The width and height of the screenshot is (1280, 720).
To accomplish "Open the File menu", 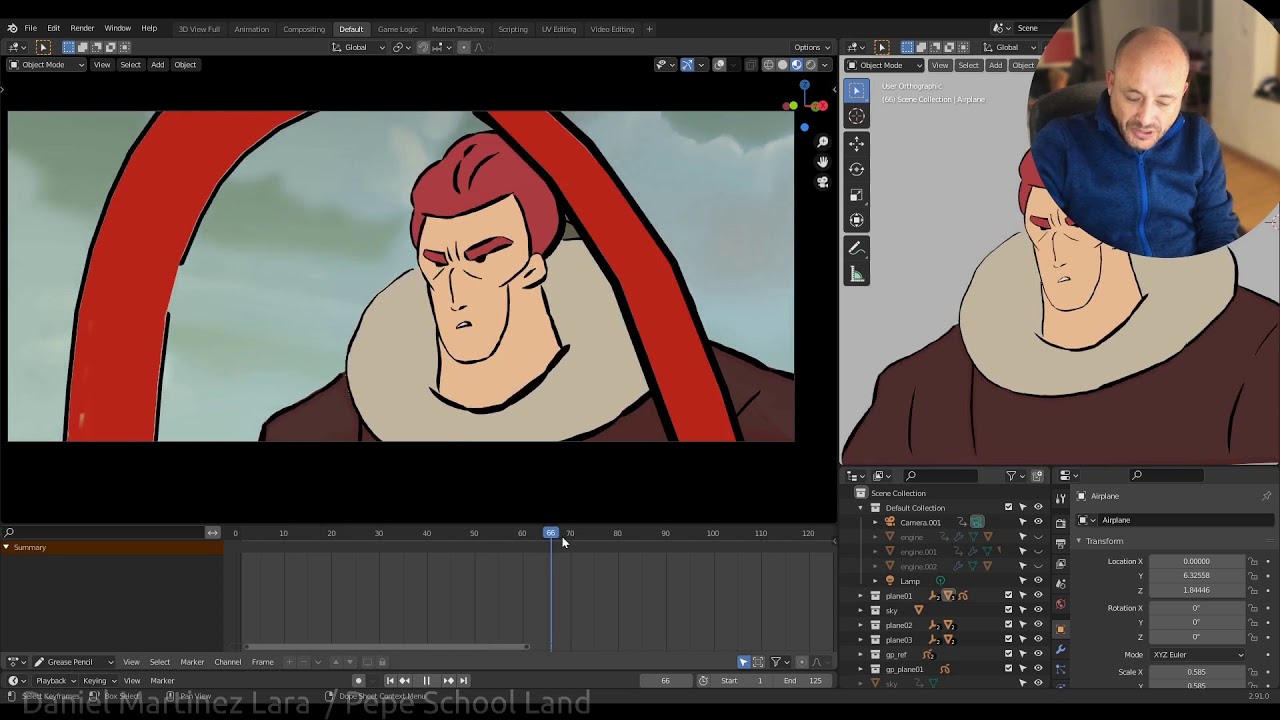I will (x=31, y=28).
